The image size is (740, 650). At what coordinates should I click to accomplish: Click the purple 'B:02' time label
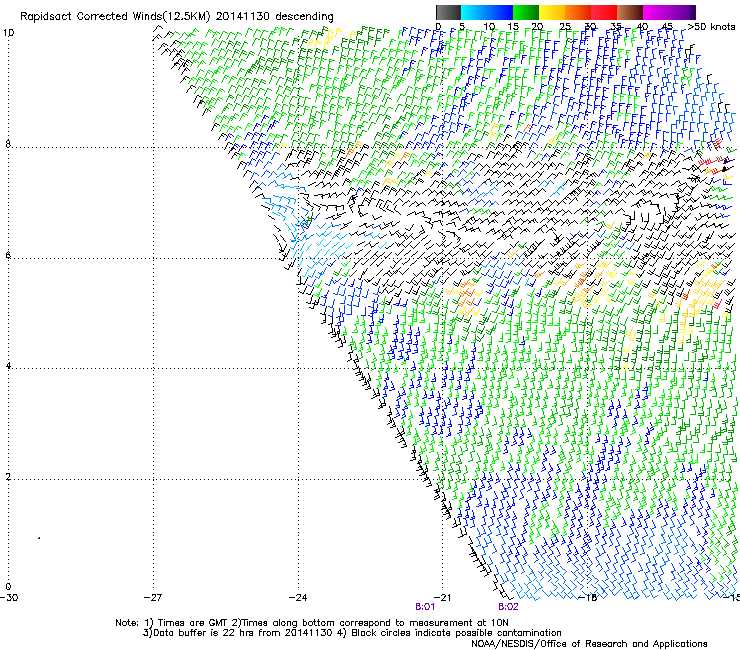click(x=508, y=607)
